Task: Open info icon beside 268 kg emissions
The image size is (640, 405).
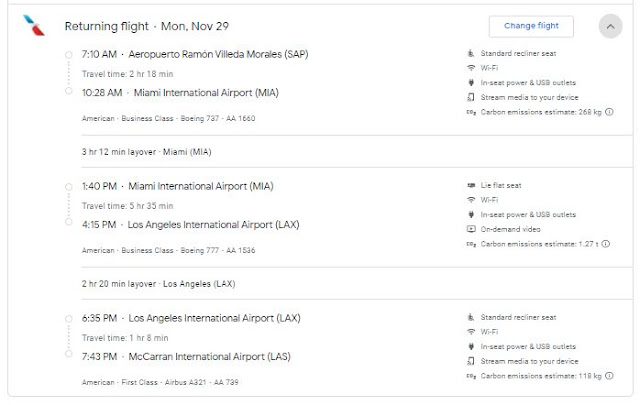Action: tap(609, 113)
